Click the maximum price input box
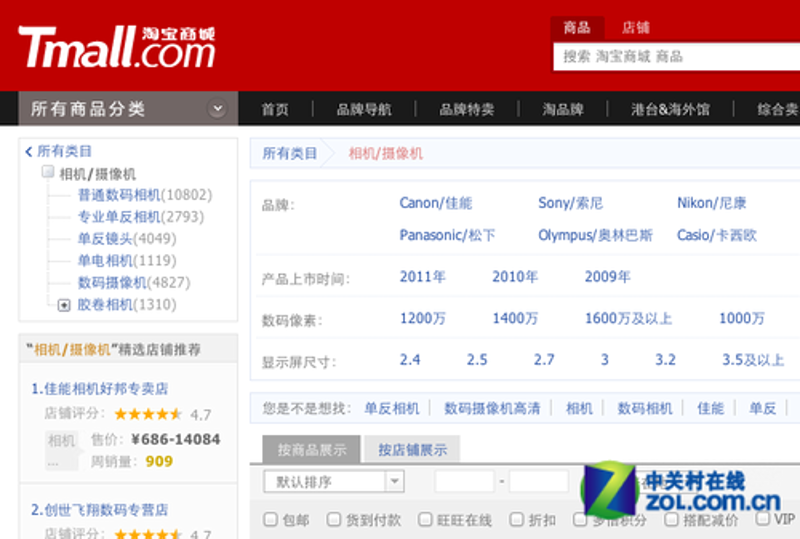The width and height of the screenshot is (800, 539). click(x=539, y=481)
